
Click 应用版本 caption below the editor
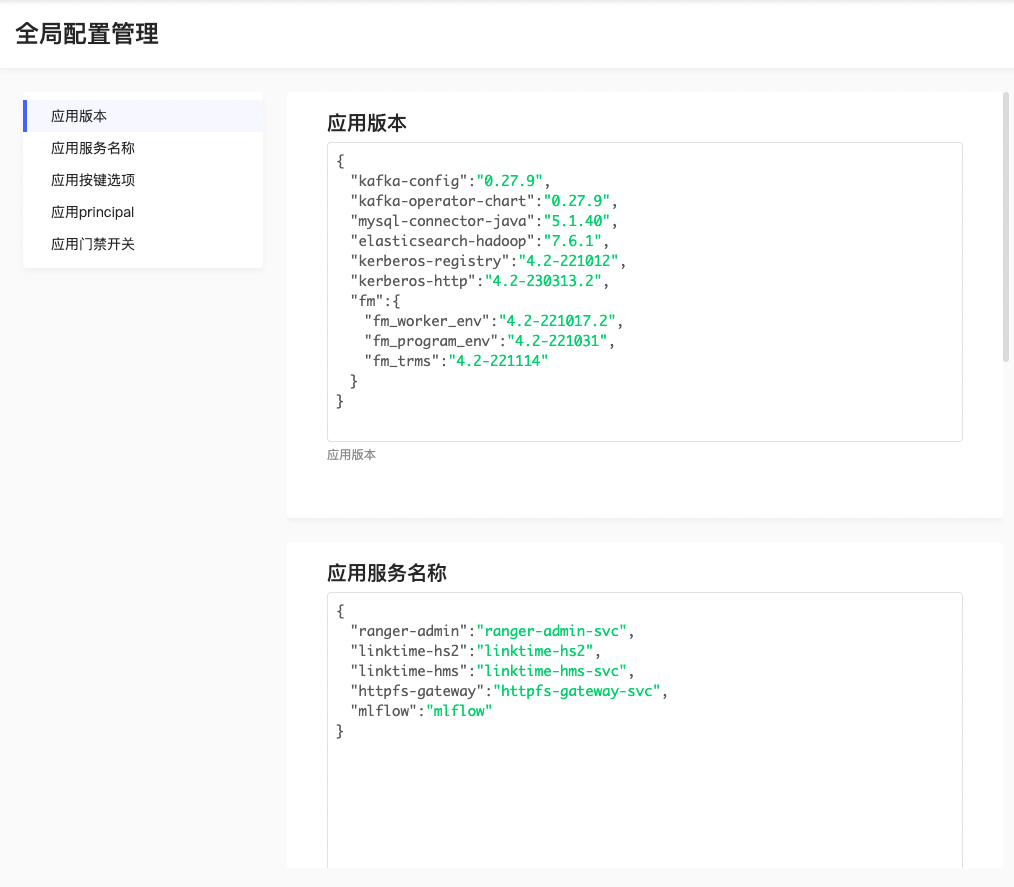[x=351, y=455]
